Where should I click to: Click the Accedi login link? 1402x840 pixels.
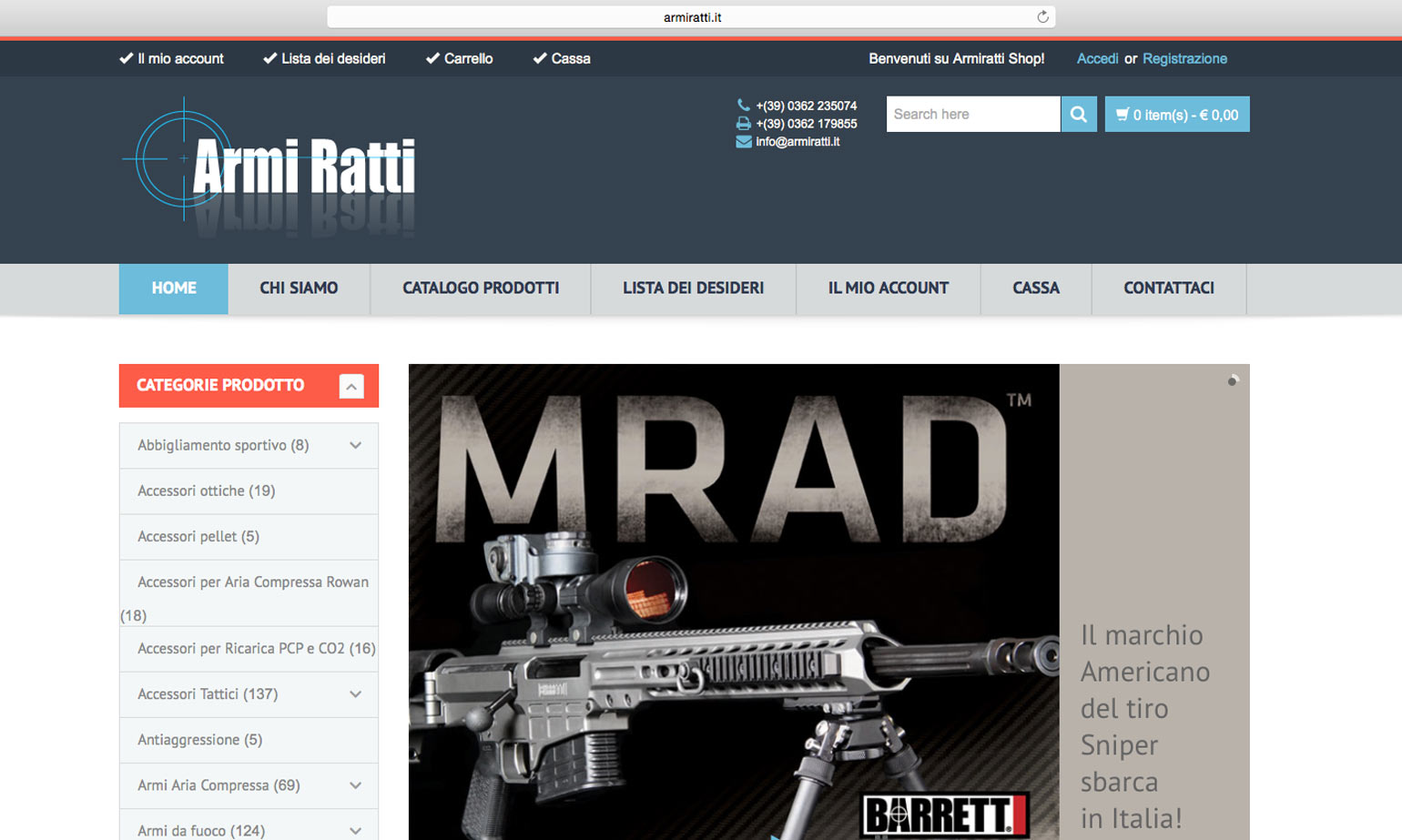tap(1097, 59)
